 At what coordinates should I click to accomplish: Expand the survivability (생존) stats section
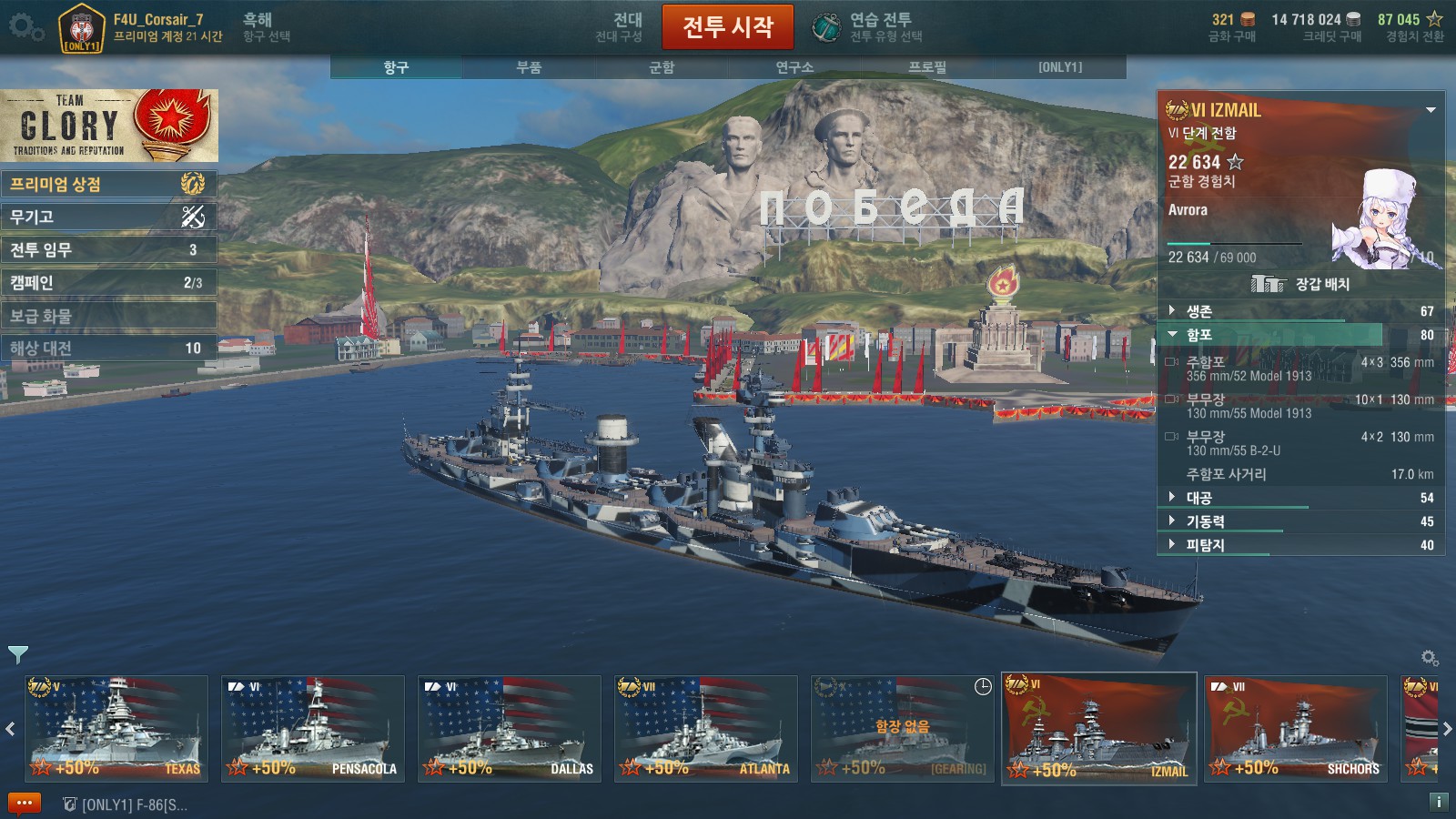point(1301,311)
